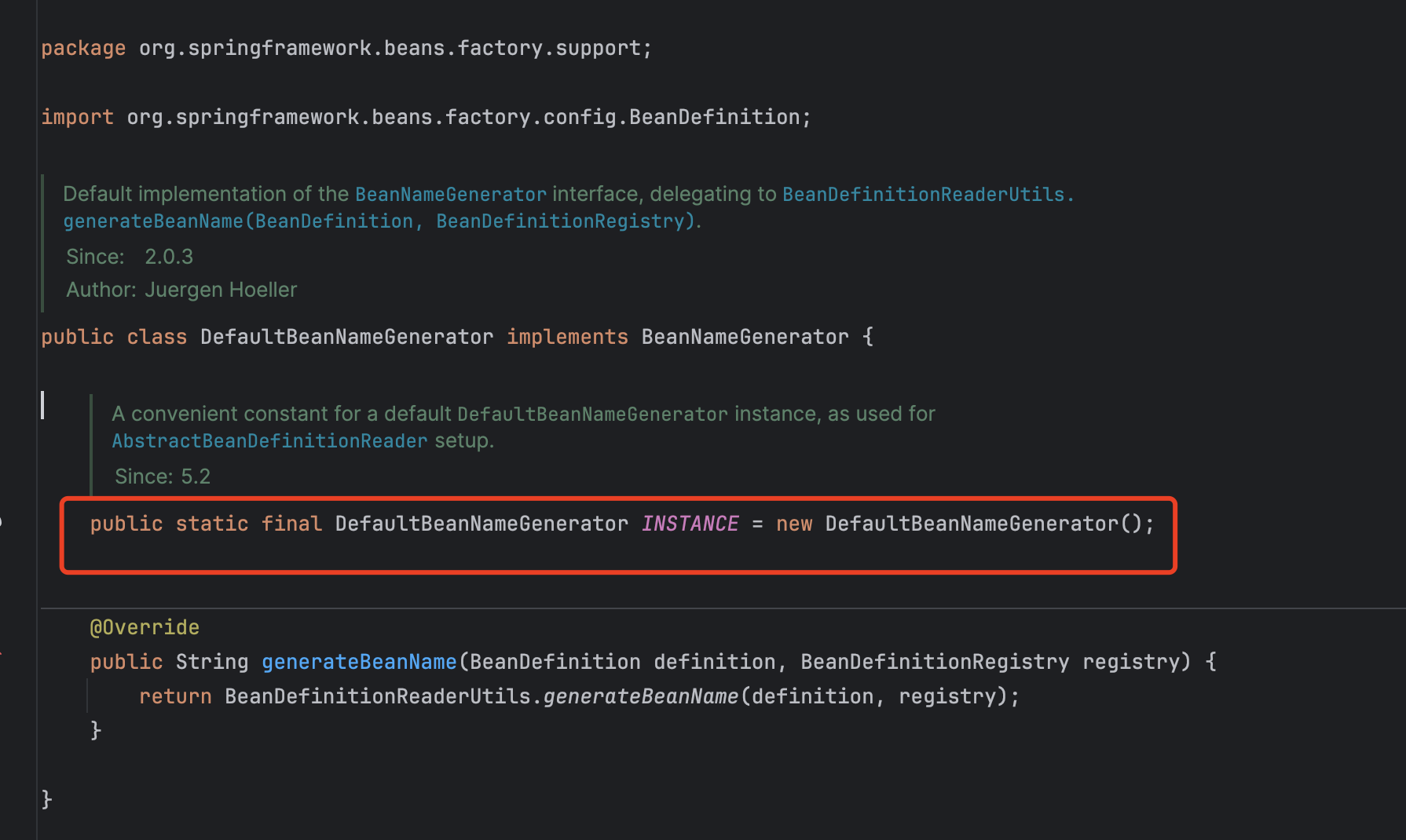The width and height of the screenshot is (1406, 840).
Task: Click the @Override annotation
Action: coord(145,627)
